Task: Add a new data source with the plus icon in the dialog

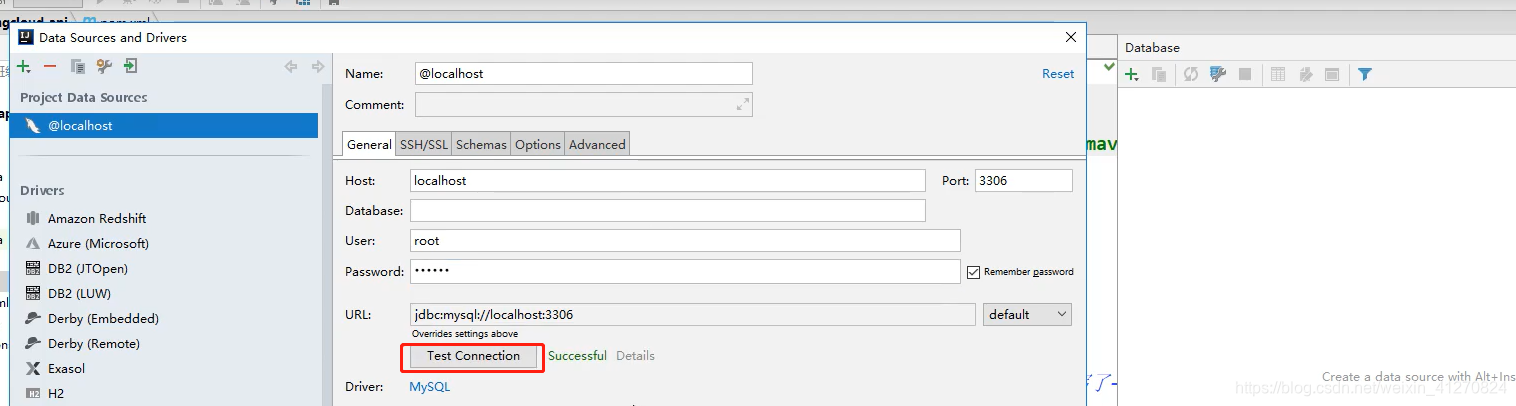Action: [24, 67]
